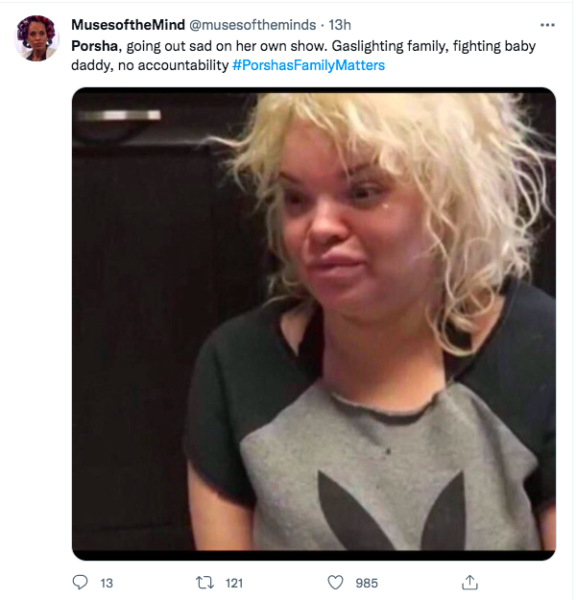Click the bold word Porsha
The image size is (576, 600).
[95, 46]
